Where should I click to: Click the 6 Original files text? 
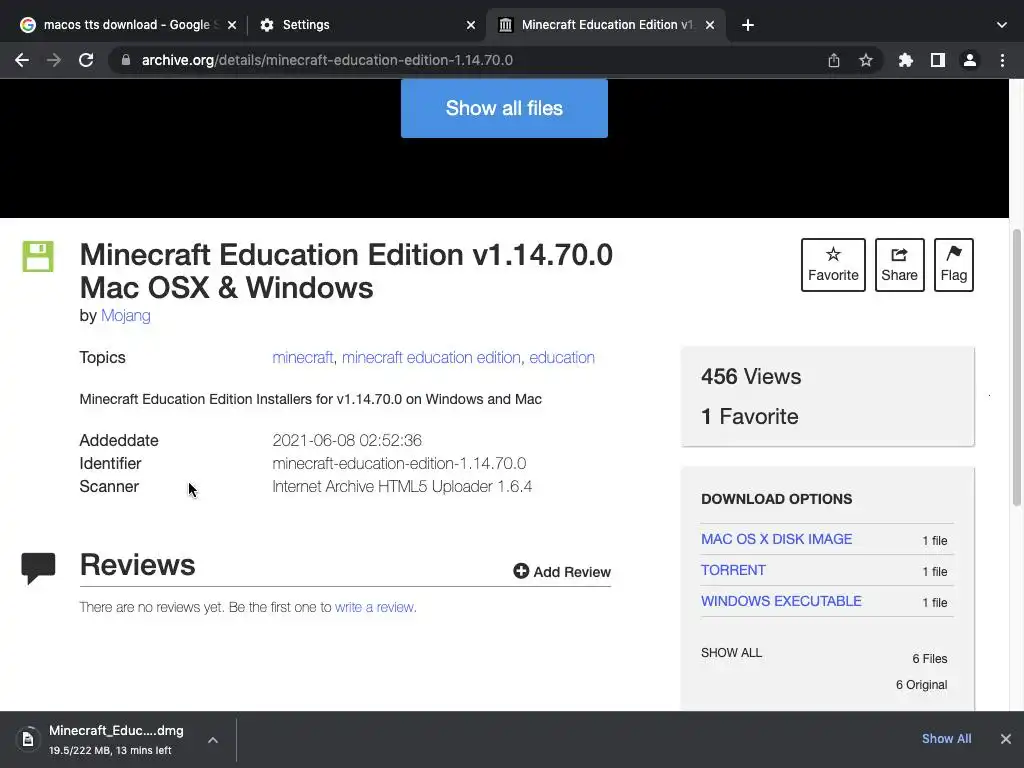pyautogui.click(x=921, y=684)
